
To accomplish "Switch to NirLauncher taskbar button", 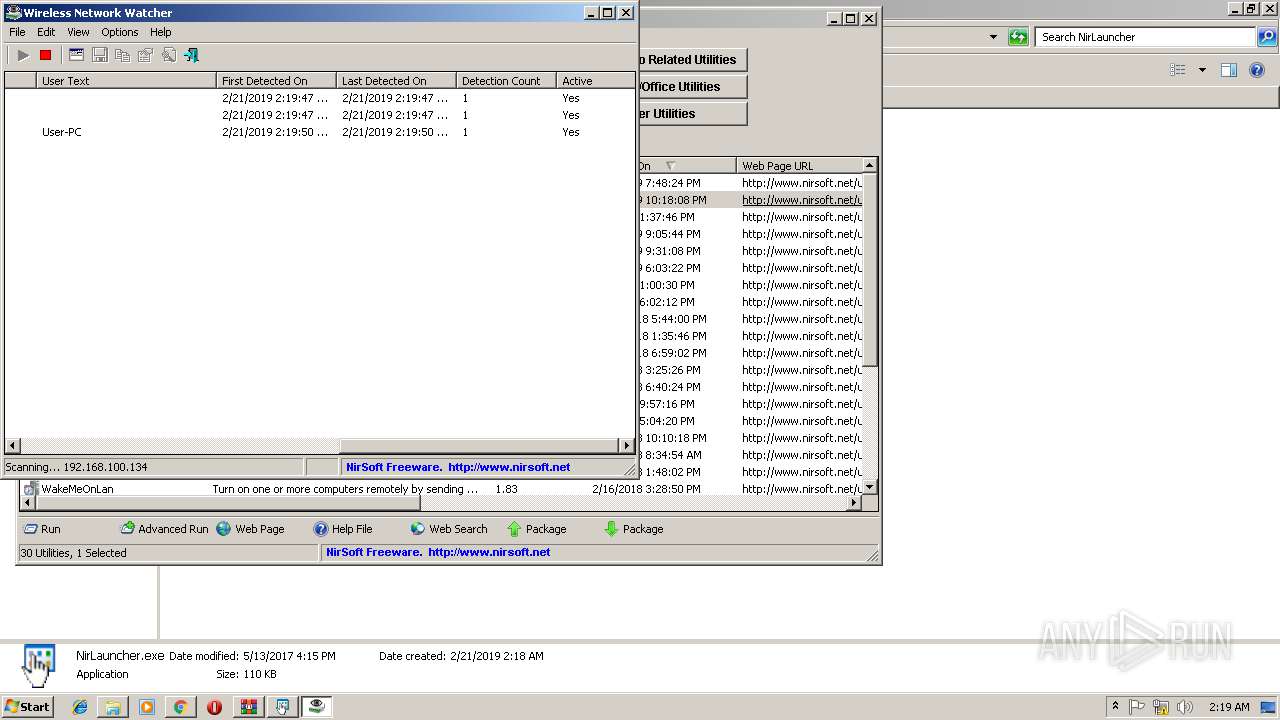I will [283, 707].
